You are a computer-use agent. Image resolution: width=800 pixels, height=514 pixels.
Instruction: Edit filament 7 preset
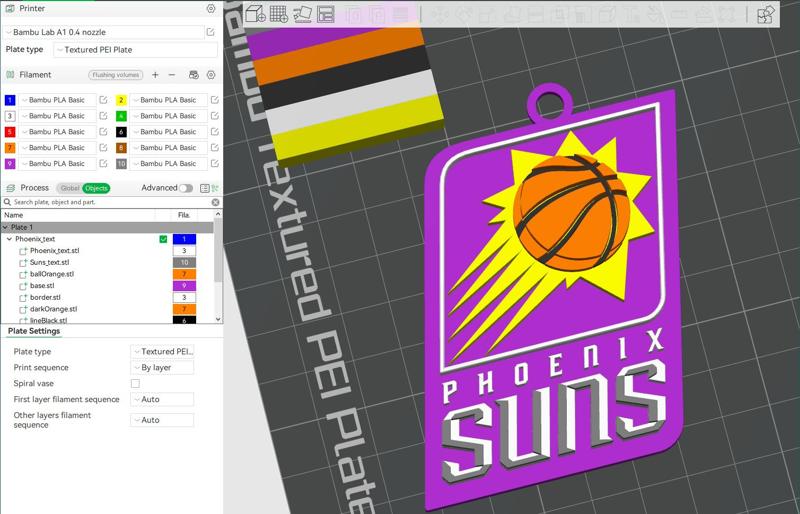(x=104, y=148)
